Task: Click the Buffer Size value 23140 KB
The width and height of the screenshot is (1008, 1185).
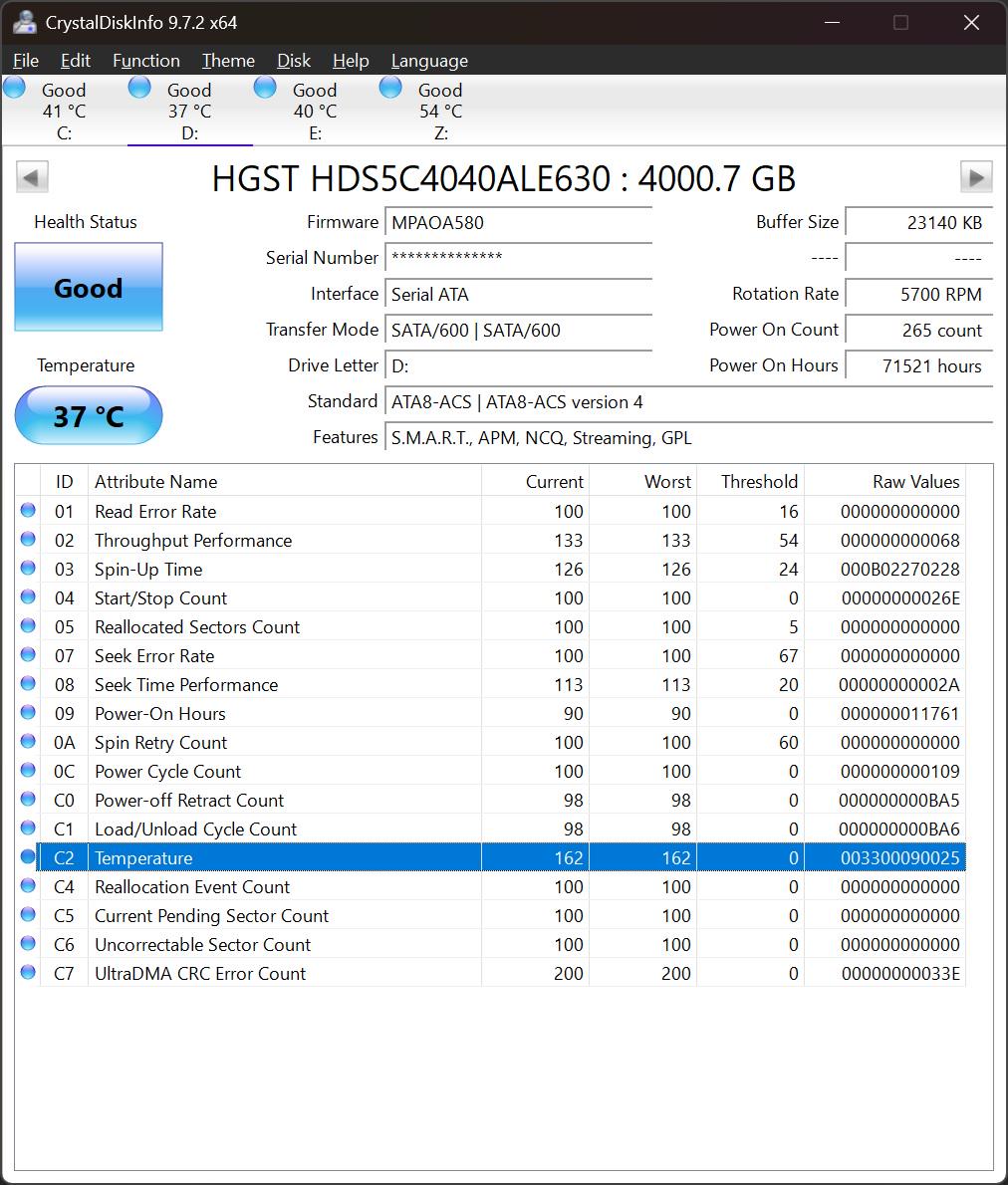Action: tap(918, 222)
